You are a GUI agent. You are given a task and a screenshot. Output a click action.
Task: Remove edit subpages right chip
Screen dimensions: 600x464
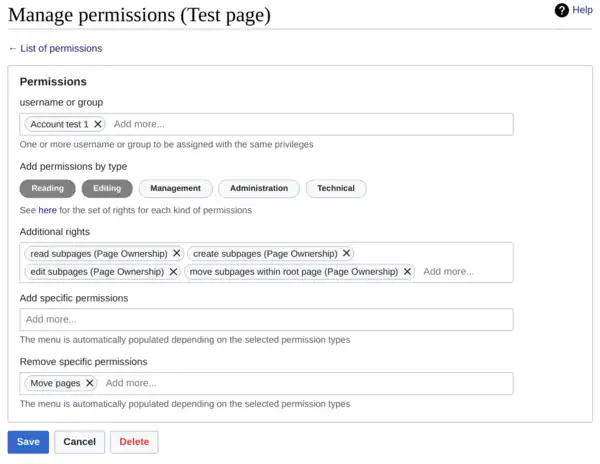(173, 271)
